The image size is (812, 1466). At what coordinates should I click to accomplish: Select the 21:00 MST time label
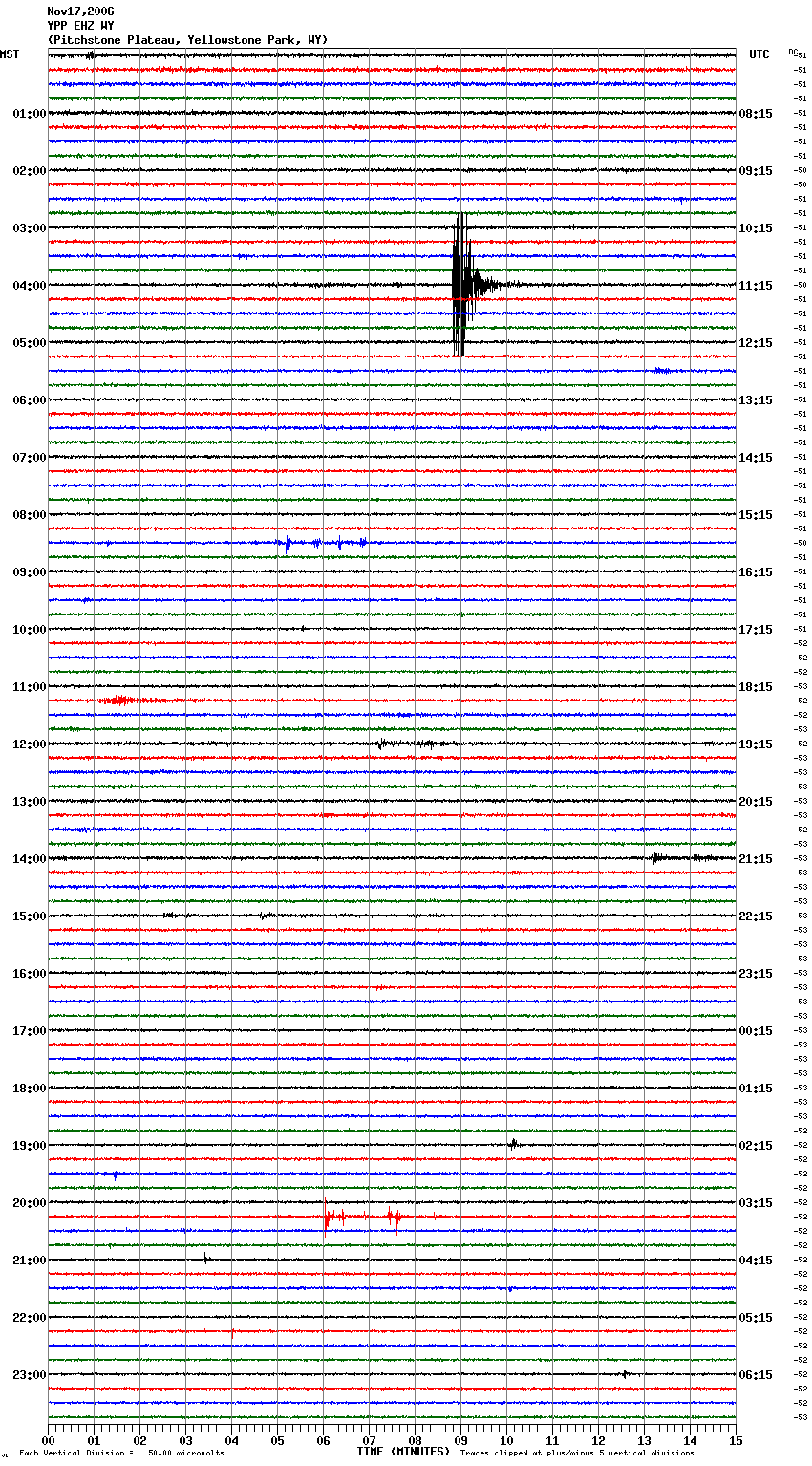(x=29, y=1261)
